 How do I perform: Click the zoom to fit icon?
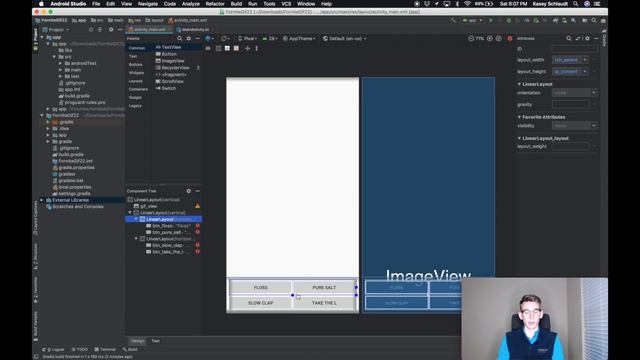tap(499, 38)
